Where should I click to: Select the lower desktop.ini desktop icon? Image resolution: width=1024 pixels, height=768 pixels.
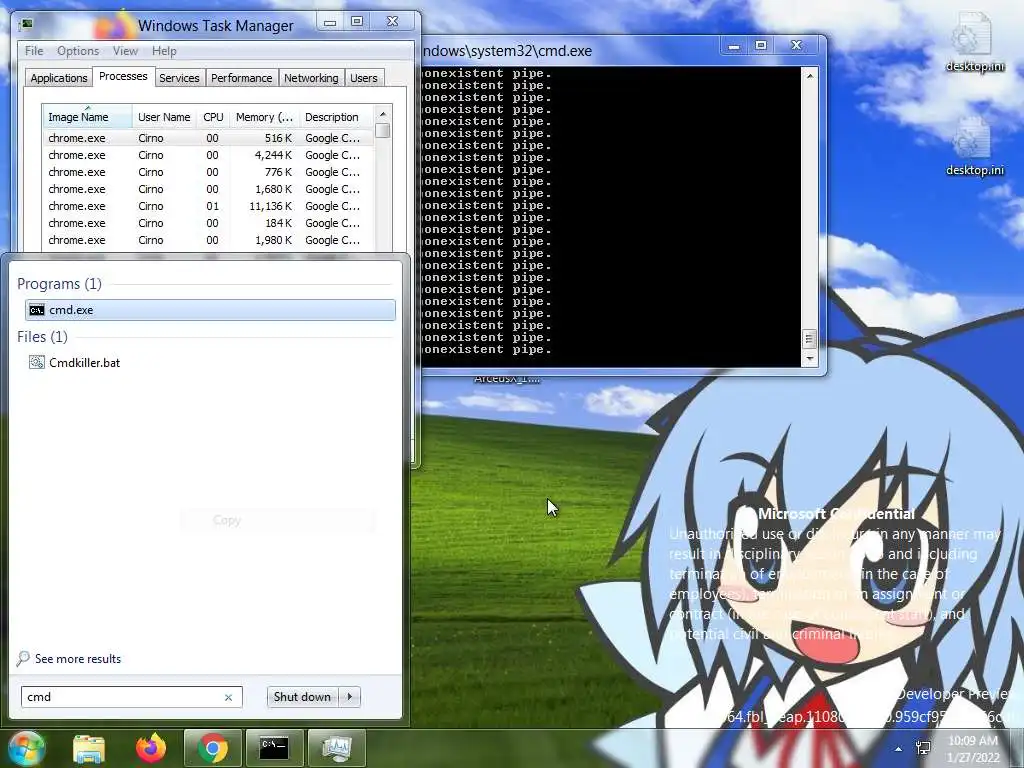coord(974,147)
